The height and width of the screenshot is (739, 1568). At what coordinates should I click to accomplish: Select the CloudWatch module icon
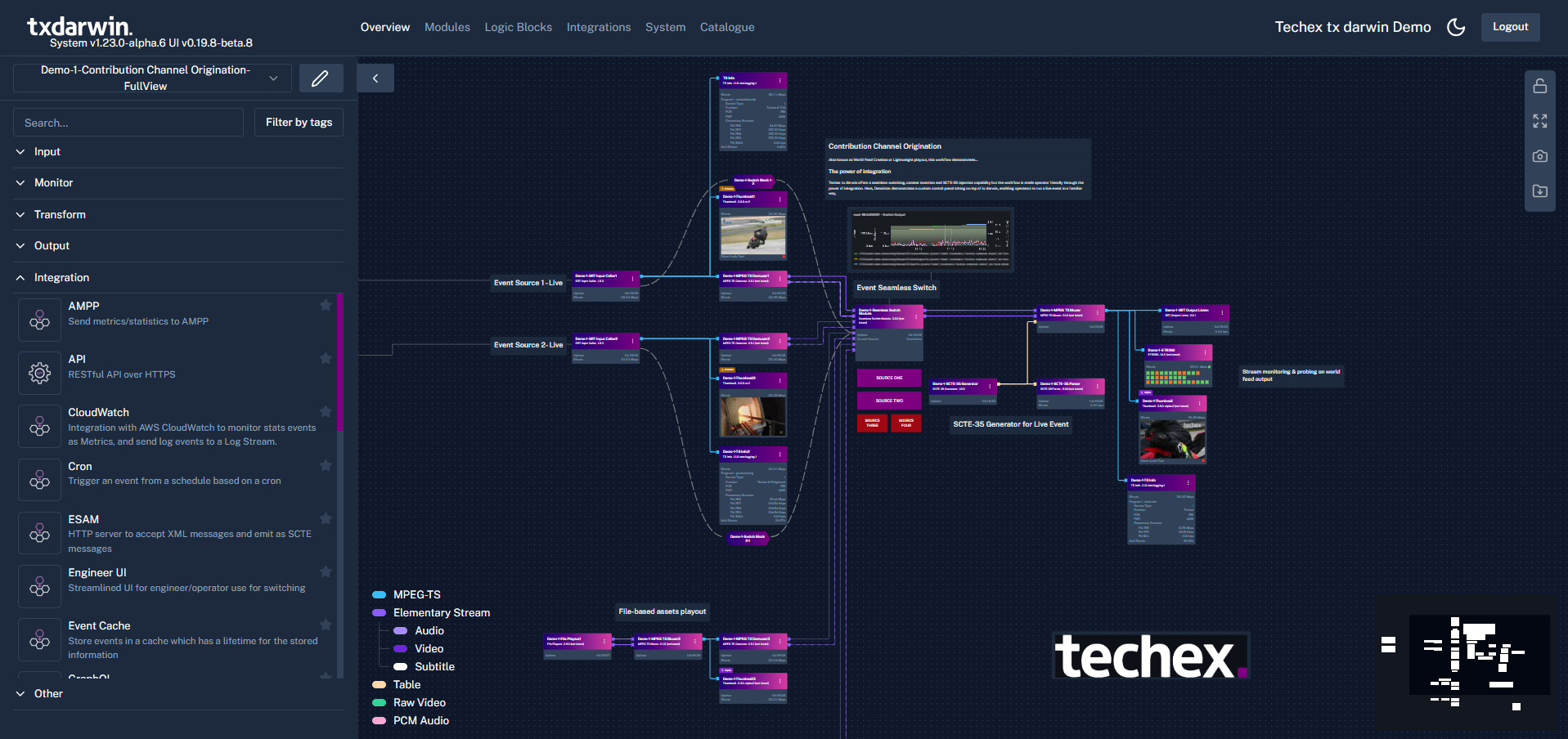[39, 426]
